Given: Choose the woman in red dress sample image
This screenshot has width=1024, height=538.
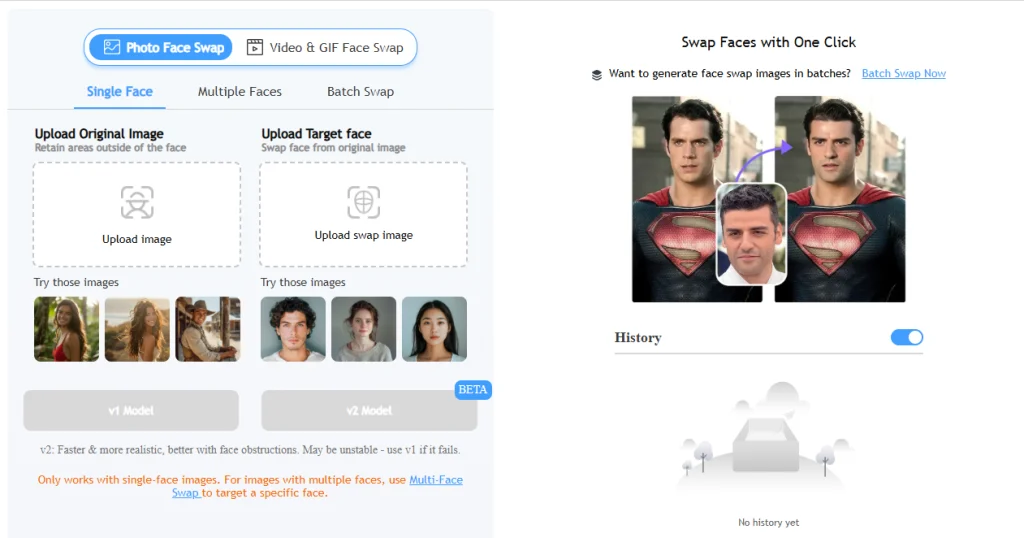Looking at the screenshot, I should tap(66, 328).
